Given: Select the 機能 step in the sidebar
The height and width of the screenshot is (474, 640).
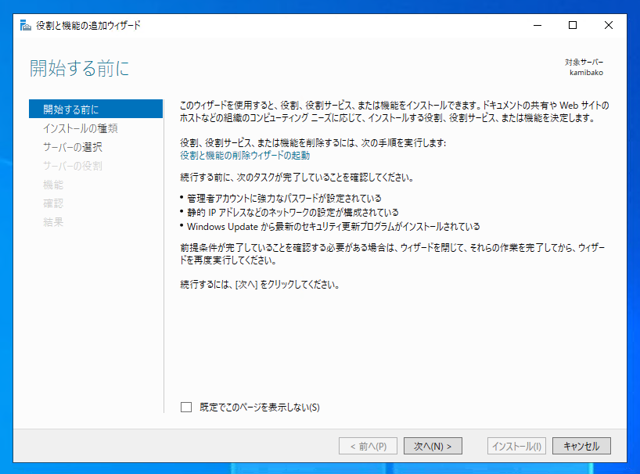Looking at the screenshot, I should (53, 185).
